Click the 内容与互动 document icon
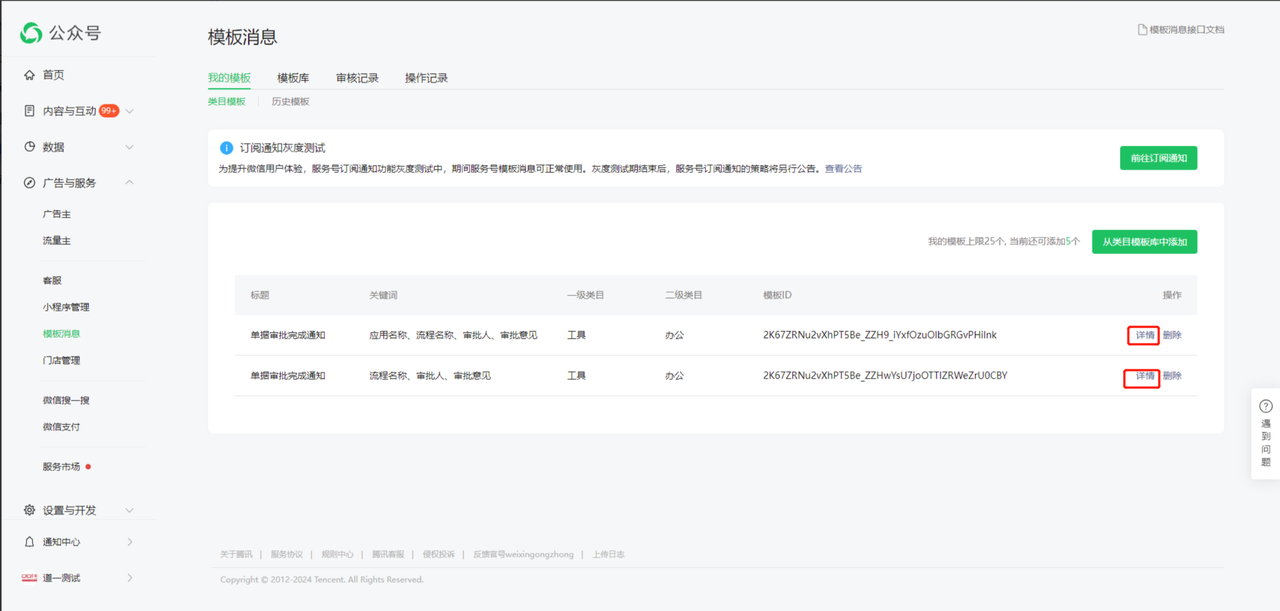Screen dimensions: 1280x611 [x=30, y=111]
